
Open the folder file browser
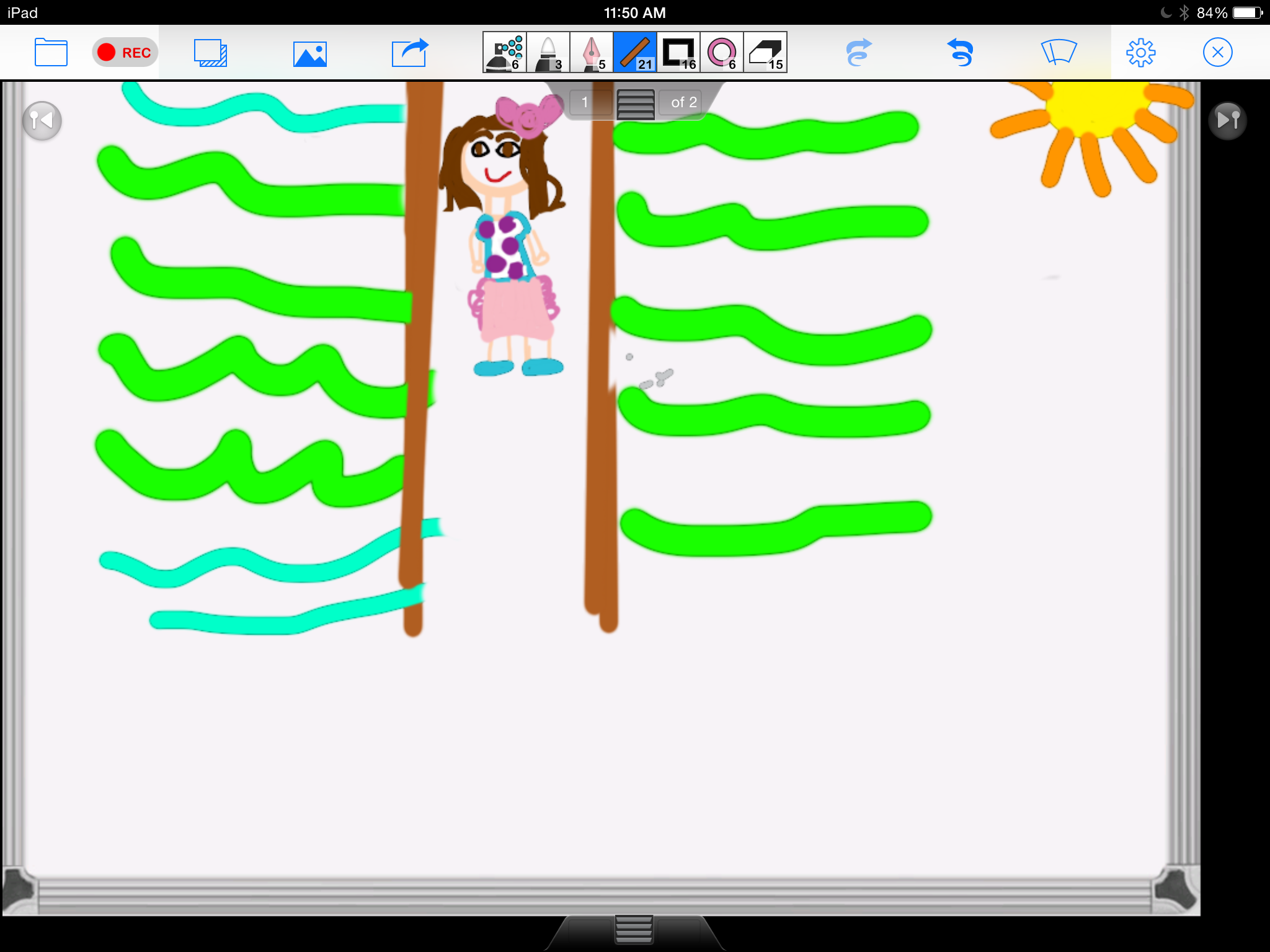pyautogui.click(x=51, y=53)
